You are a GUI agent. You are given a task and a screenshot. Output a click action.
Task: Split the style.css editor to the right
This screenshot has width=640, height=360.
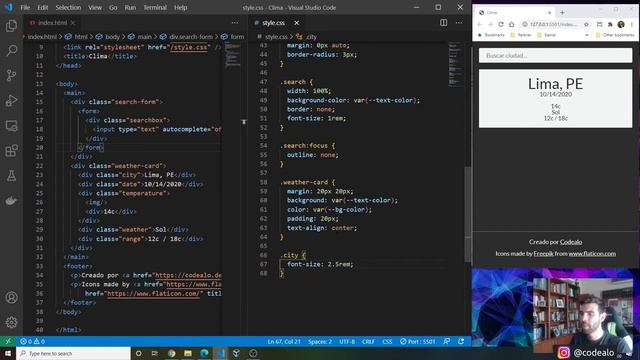(443, 23)
